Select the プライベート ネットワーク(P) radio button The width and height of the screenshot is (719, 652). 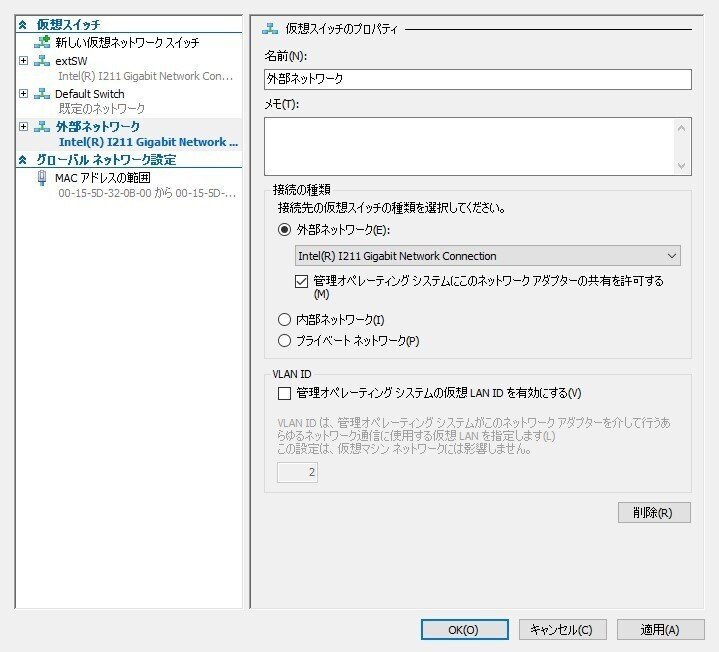[284, 340]
